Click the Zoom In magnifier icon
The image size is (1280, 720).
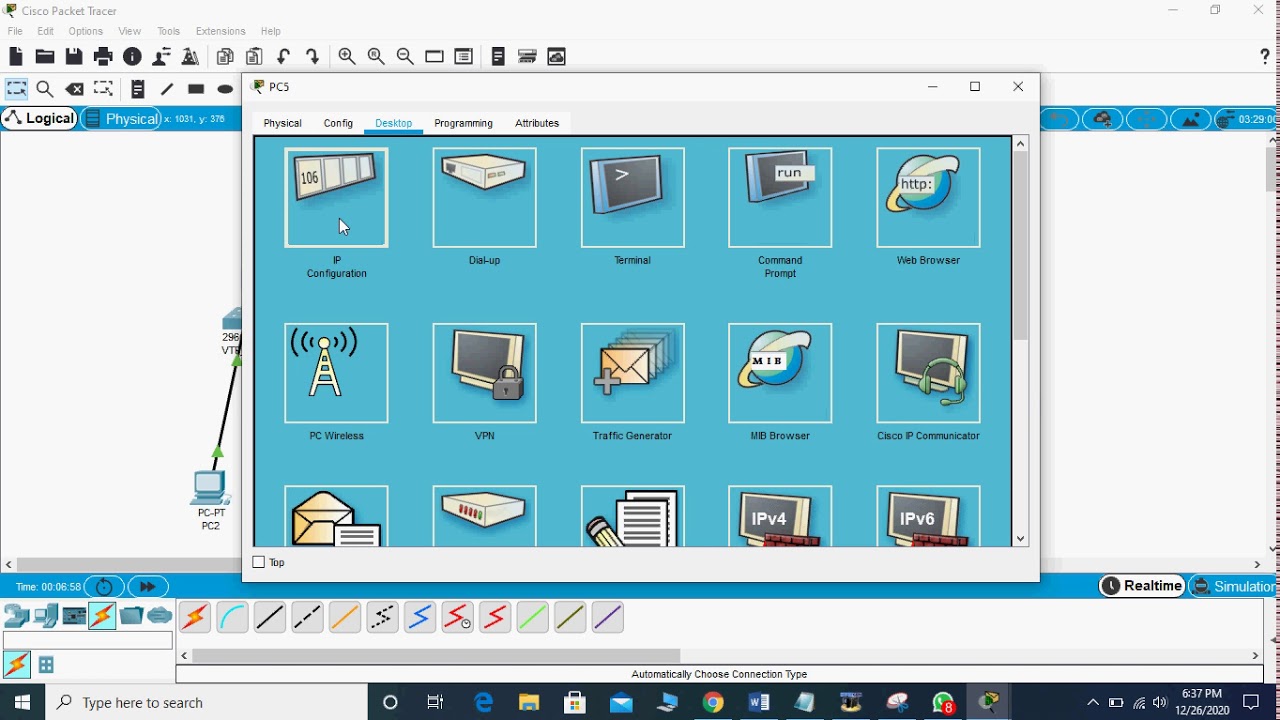tap(347, 57)
